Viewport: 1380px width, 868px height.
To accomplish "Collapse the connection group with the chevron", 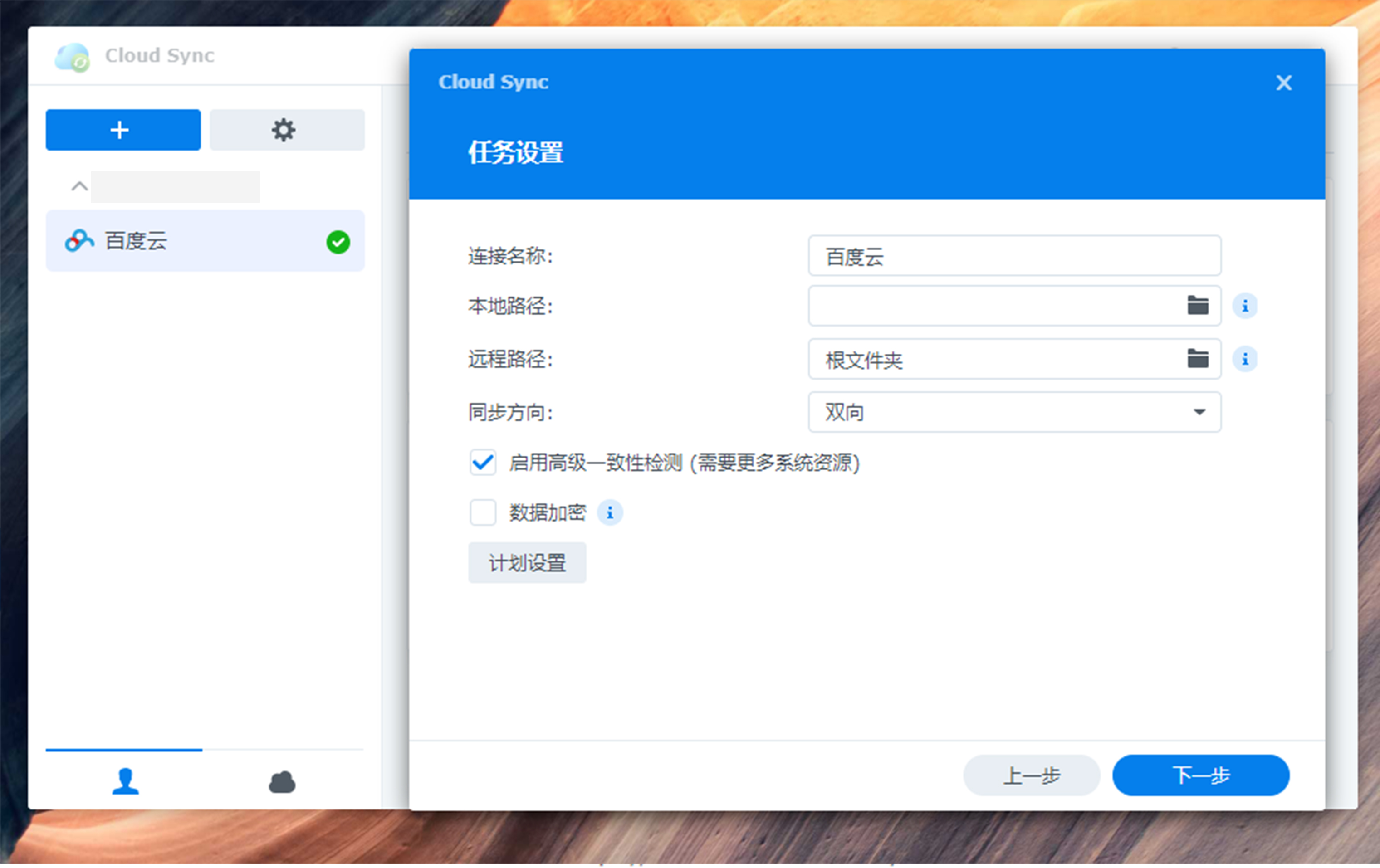I will pyautogui.click(x=78, y=185).
